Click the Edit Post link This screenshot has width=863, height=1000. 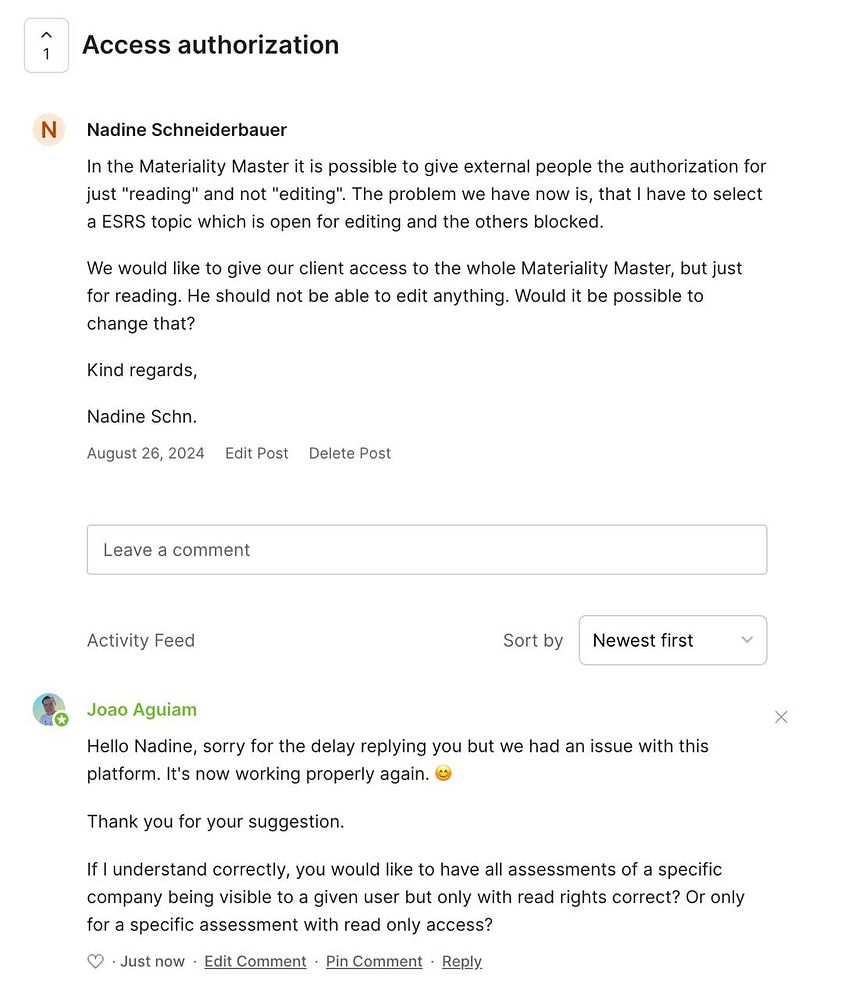[256, 453]
